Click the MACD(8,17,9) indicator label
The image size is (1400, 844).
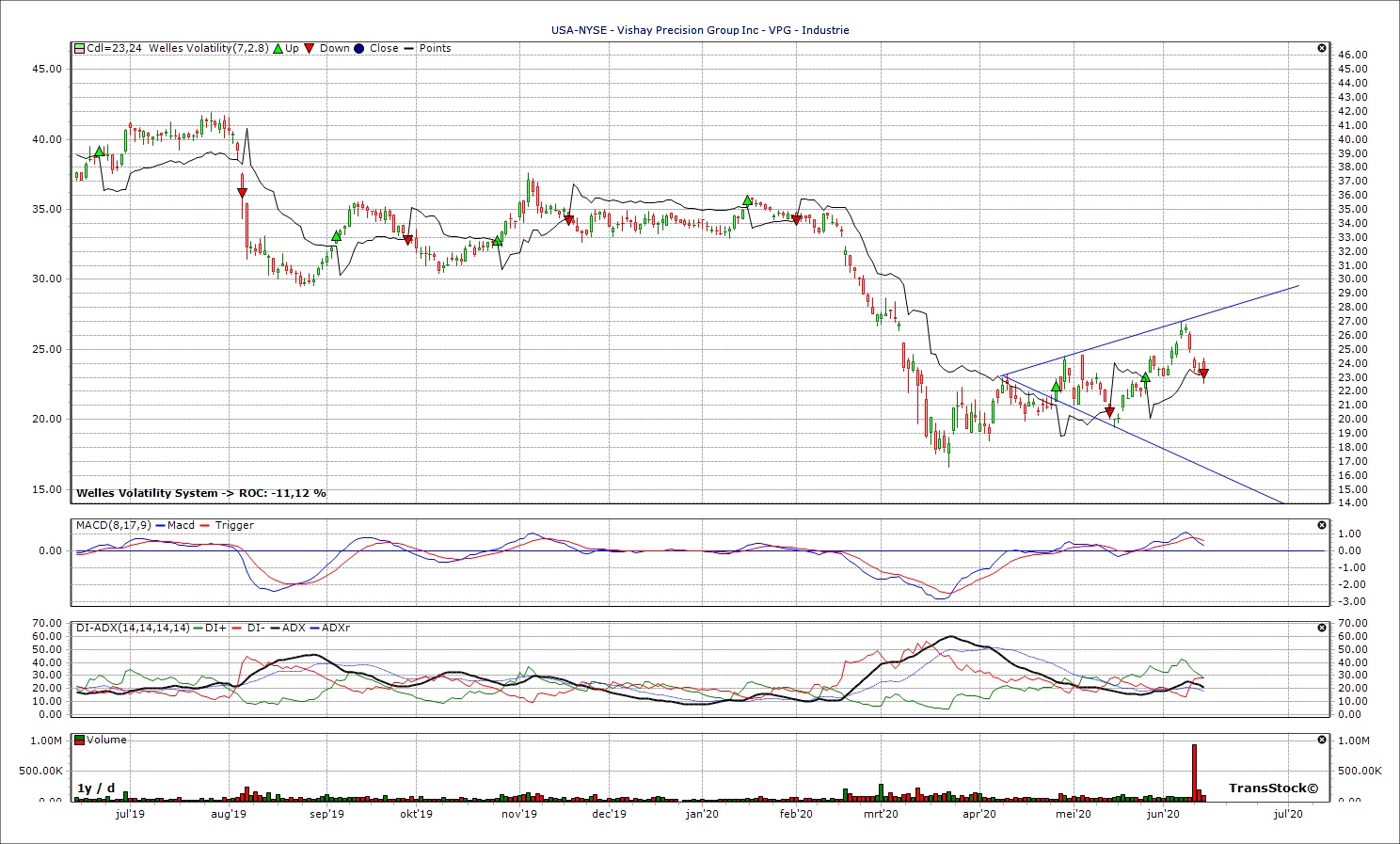pos(116,525)
